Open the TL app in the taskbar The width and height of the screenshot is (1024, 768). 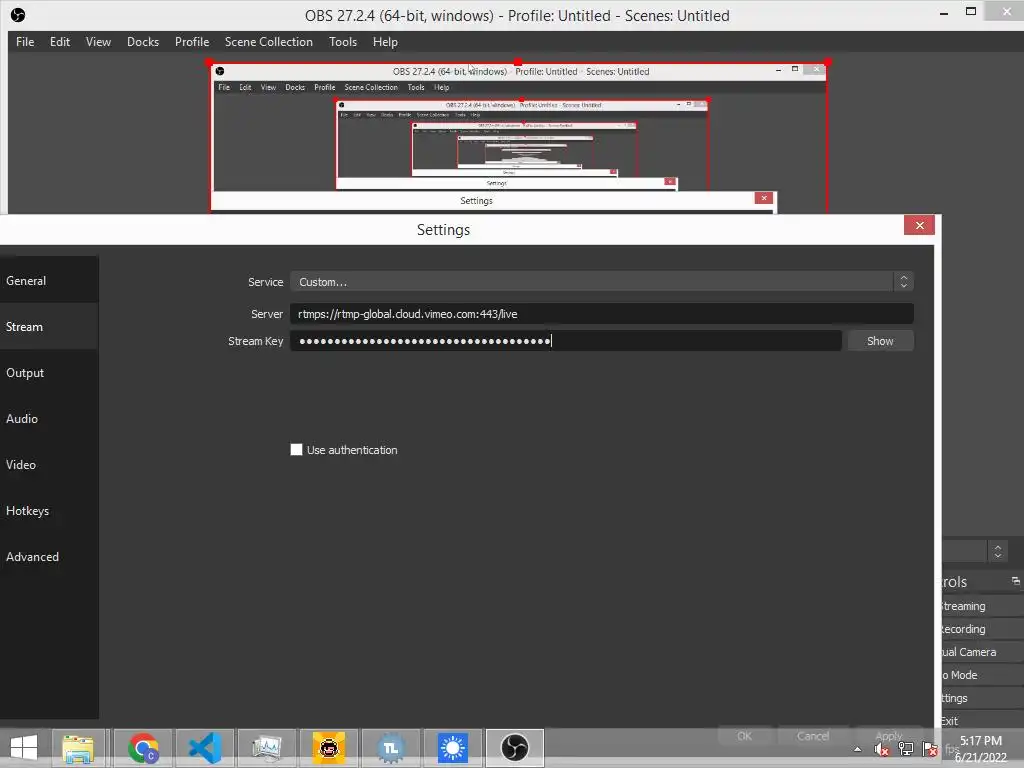(x=391, y=748)
